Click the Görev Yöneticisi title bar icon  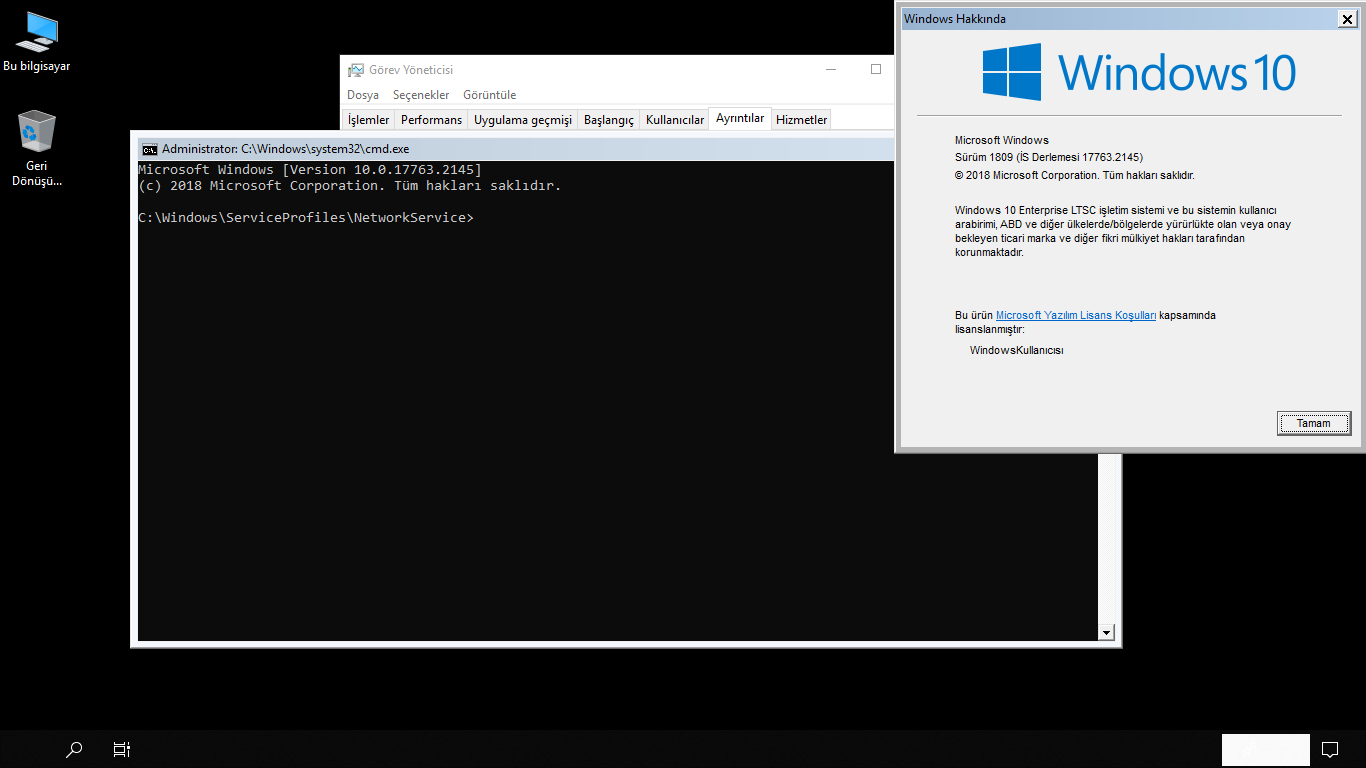pyautogui.click(x=356, y=70)
